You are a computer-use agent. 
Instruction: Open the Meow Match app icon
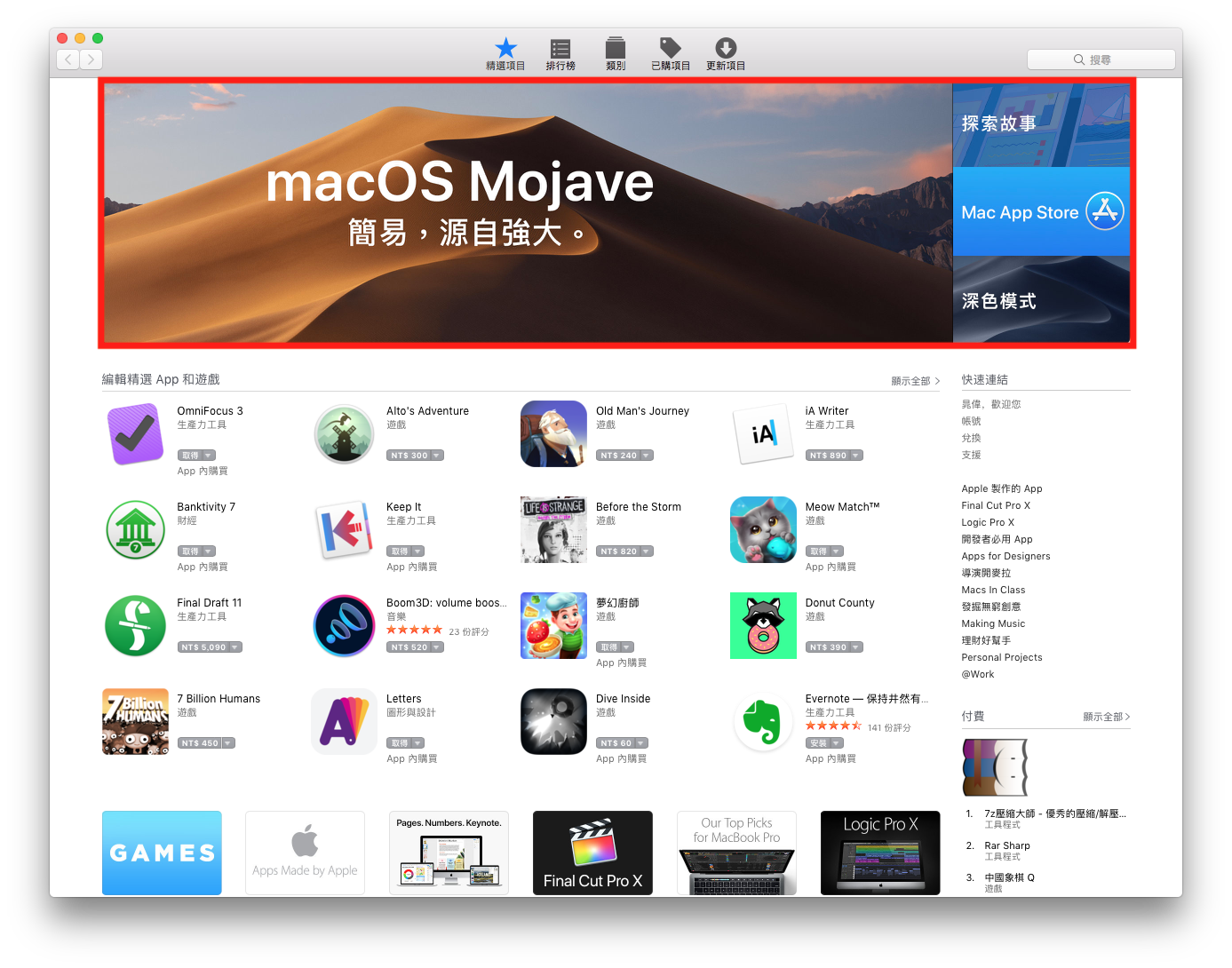click(763, 530)
